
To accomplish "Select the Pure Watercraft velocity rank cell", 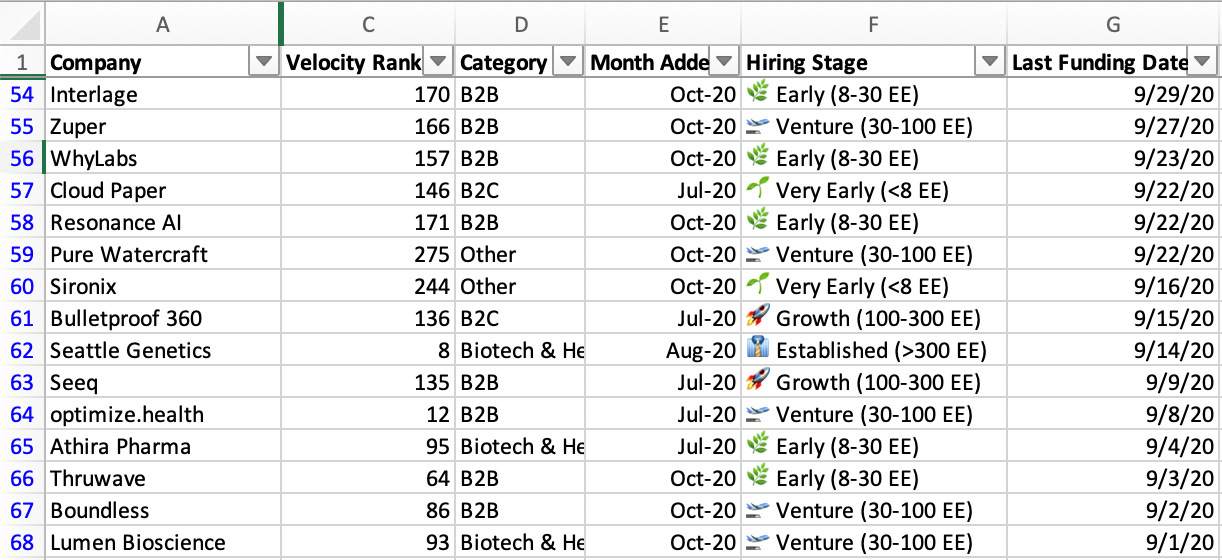I will click(x=369, y=254).
